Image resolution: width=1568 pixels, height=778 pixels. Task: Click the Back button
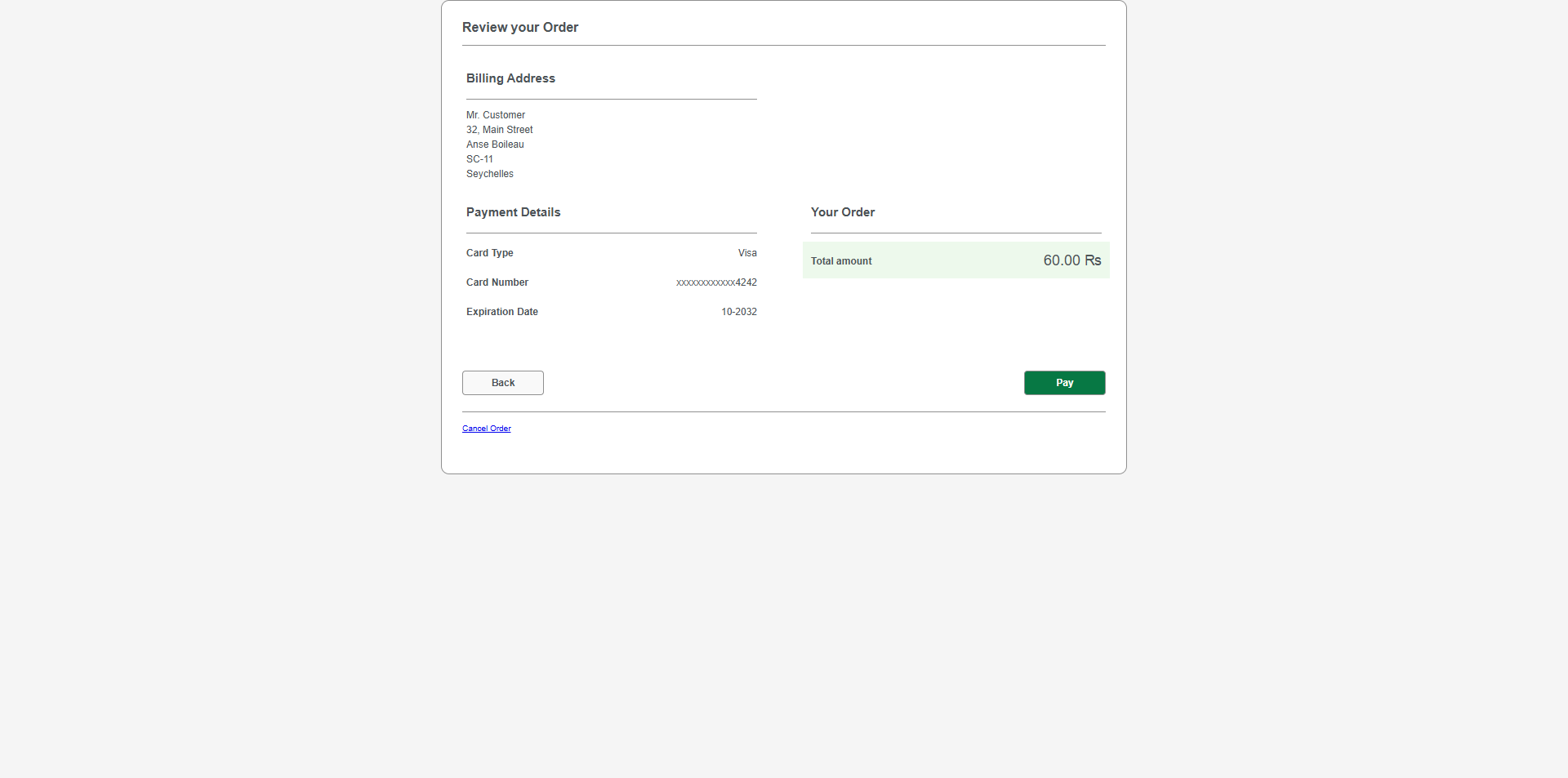[502, 383]
